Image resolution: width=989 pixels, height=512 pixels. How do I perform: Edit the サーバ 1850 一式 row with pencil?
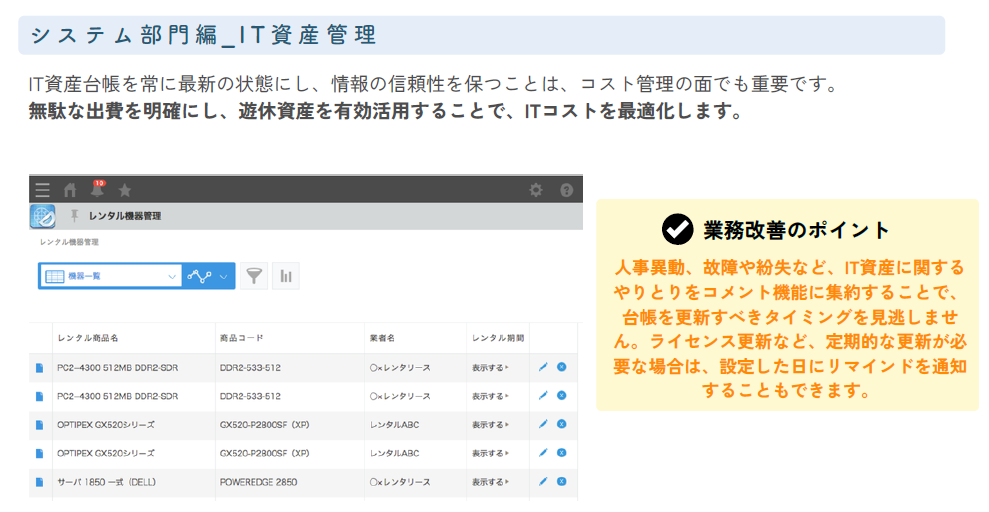(542, 482)
